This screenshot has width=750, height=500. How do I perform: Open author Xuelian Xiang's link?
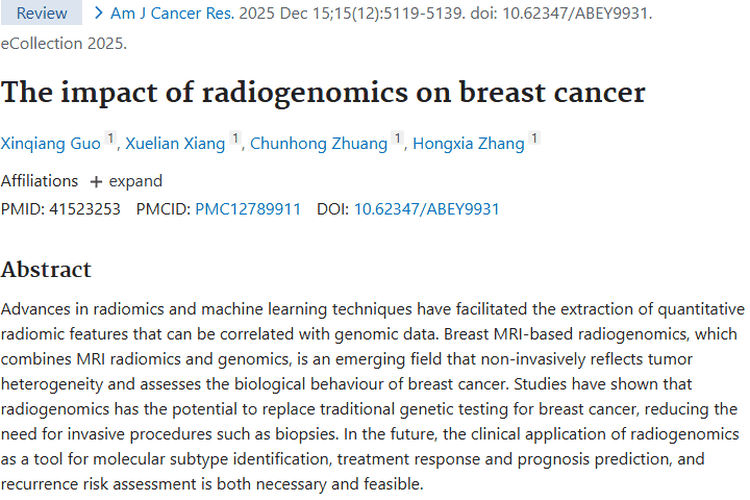pyautogui.click(x=175, y=144)
